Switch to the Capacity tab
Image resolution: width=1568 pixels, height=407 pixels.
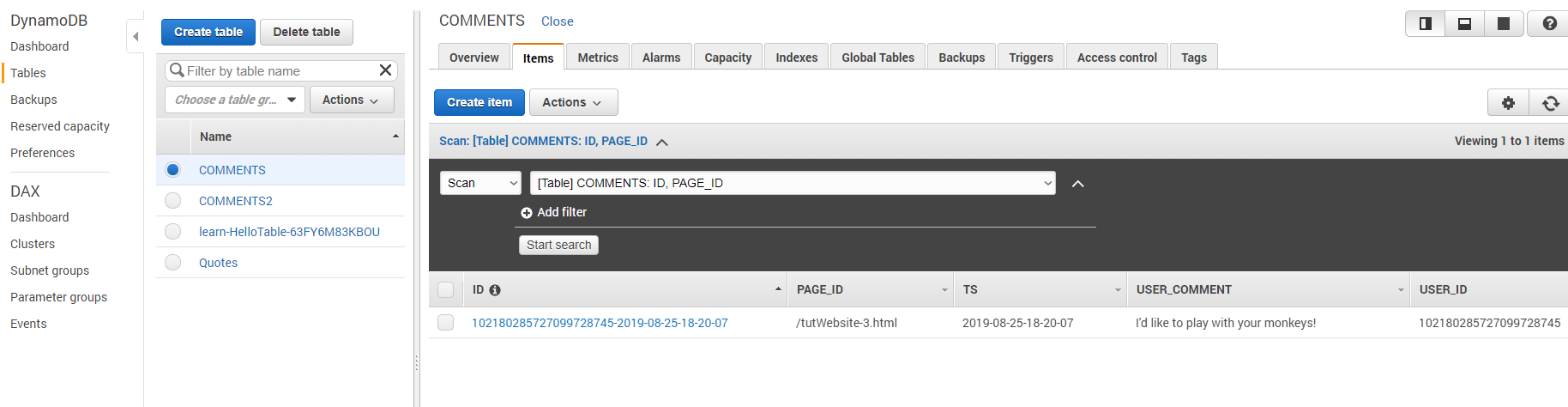click(728, 58)
